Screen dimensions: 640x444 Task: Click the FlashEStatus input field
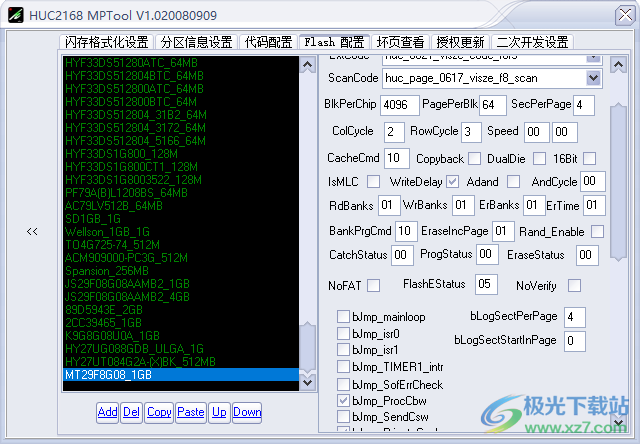tap(486, 284)
